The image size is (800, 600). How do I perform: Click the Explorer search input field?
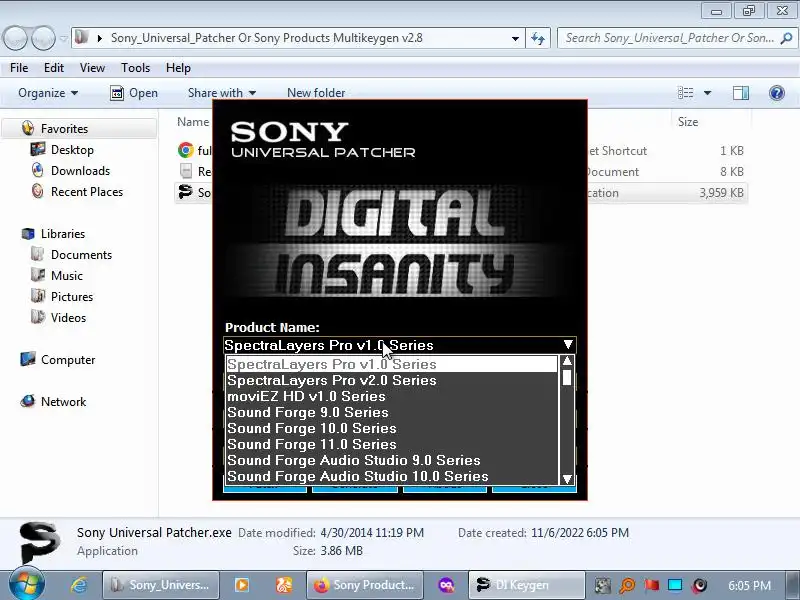[668, 38]
